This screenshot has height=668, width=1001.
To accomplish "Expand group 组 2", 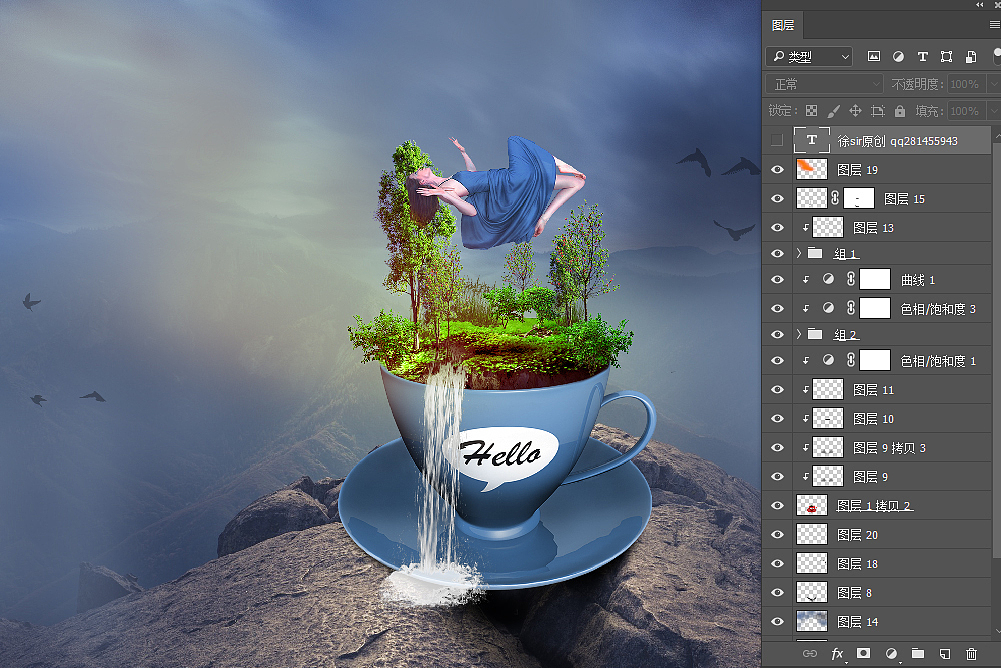I will (x=798, y=334).
